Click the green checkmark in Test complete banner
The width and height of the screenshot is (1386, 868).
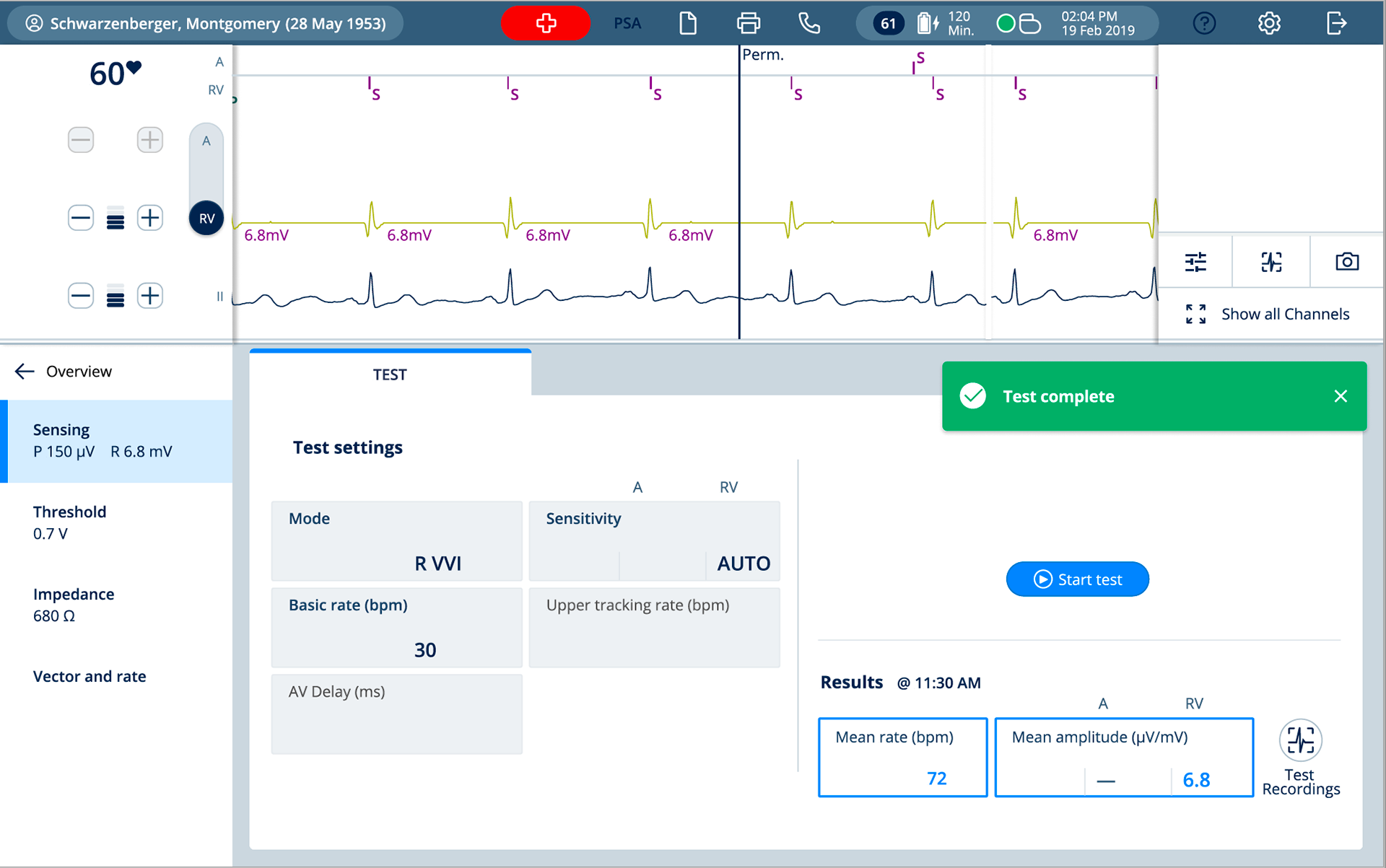pos(973,396)
